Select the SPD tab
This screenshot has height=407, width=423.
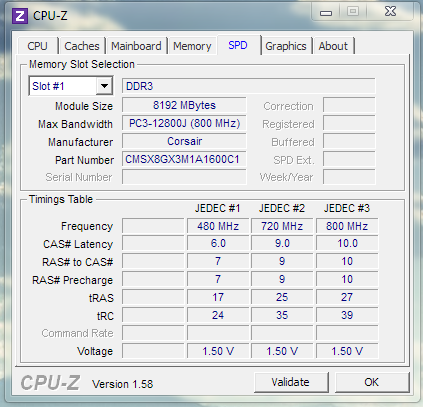tap(238, 45)
